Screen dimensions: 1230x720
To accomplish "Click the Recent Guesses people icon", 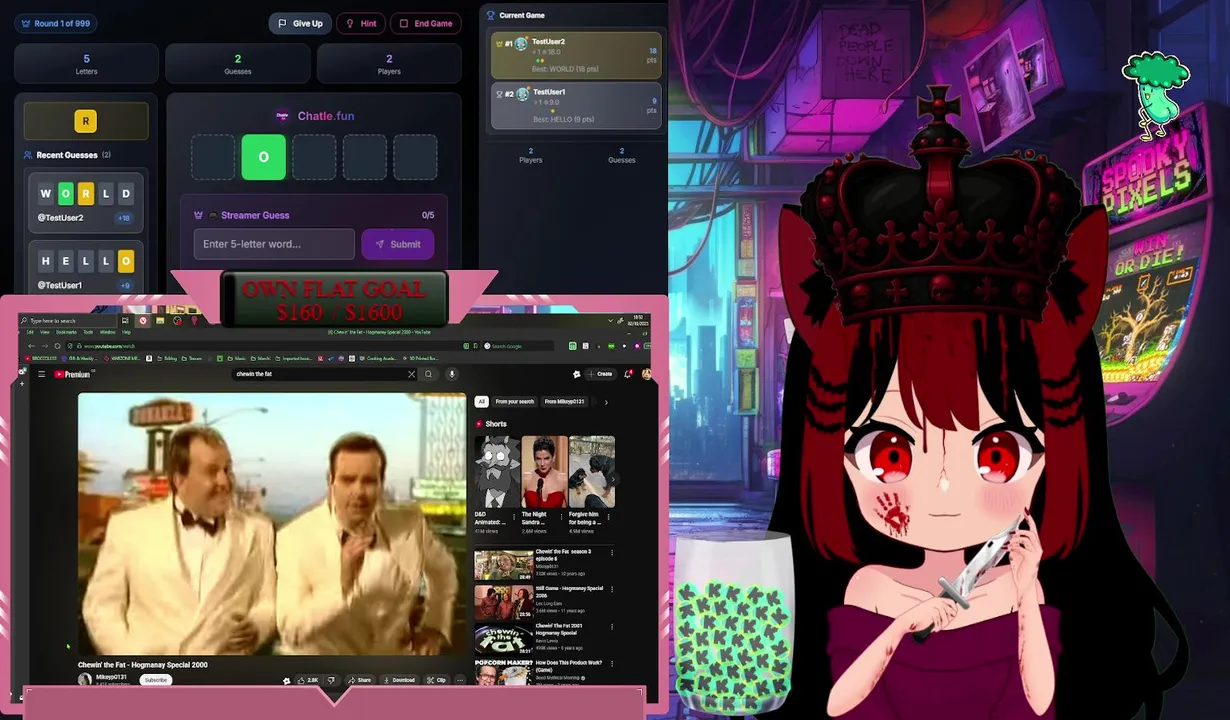I will point(28,155).
